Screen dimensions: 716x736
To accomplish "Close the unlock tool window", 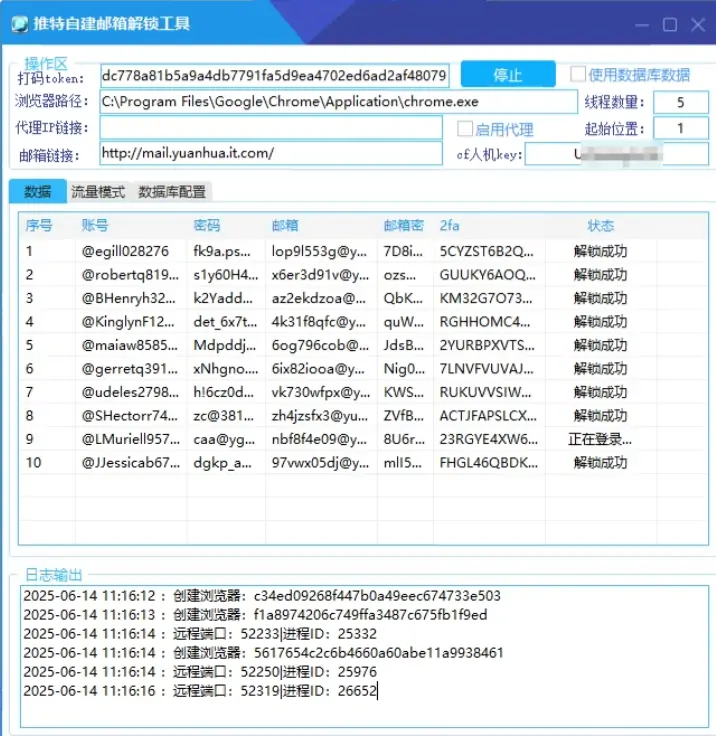I will 698,24.
